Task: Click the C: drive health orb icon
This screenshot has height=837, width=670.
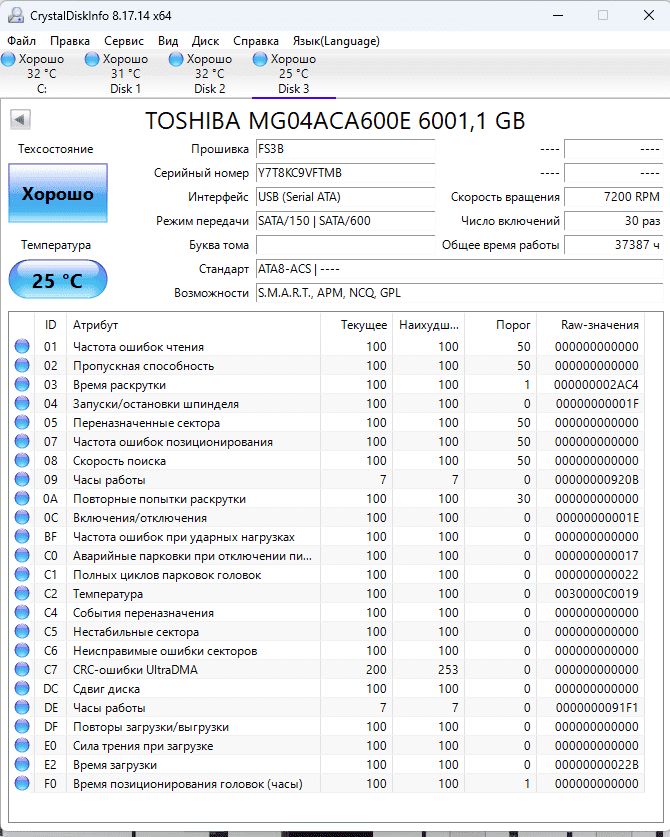Action: (x=8, y=60)
